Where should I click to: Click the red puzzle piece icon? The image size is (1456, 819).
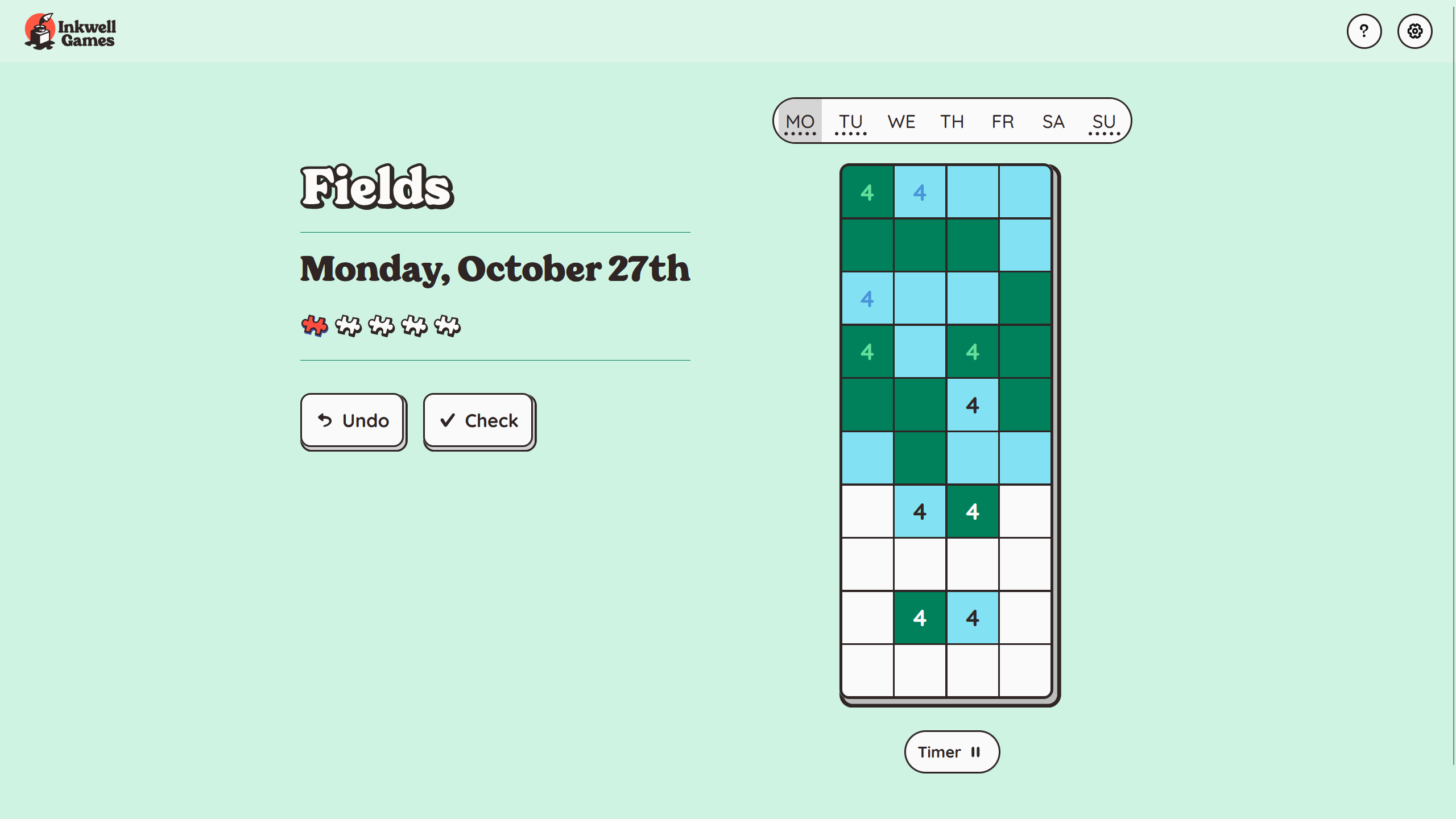[x=315, y=326]
